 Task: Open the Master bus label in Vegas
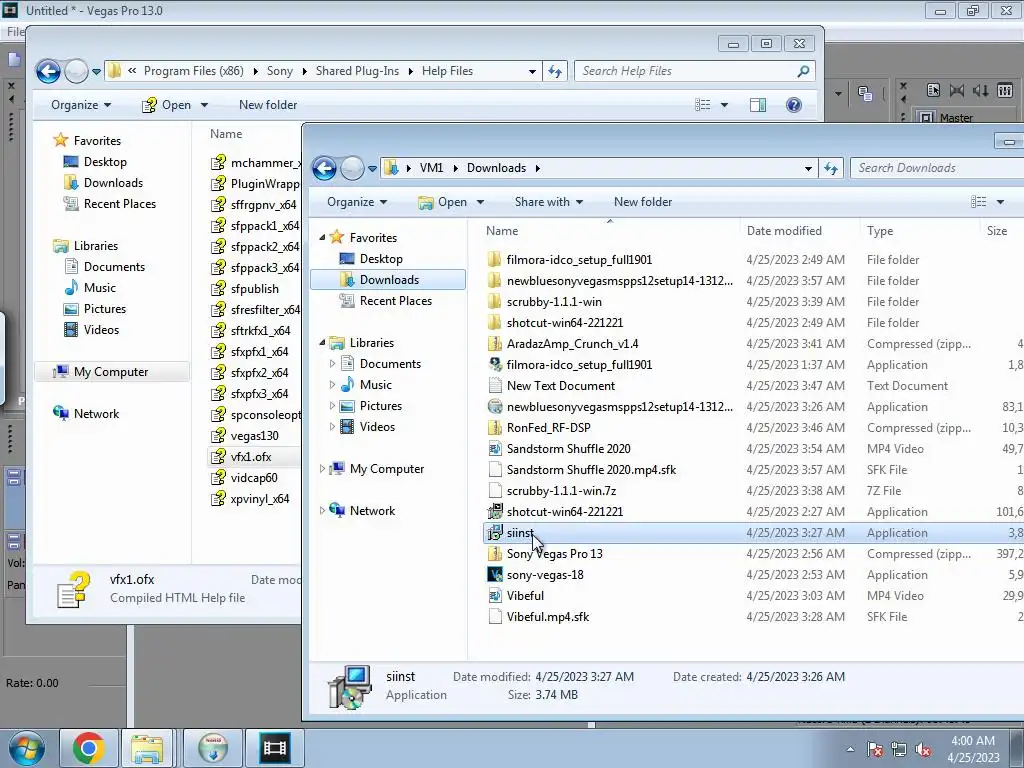point(956,118)
